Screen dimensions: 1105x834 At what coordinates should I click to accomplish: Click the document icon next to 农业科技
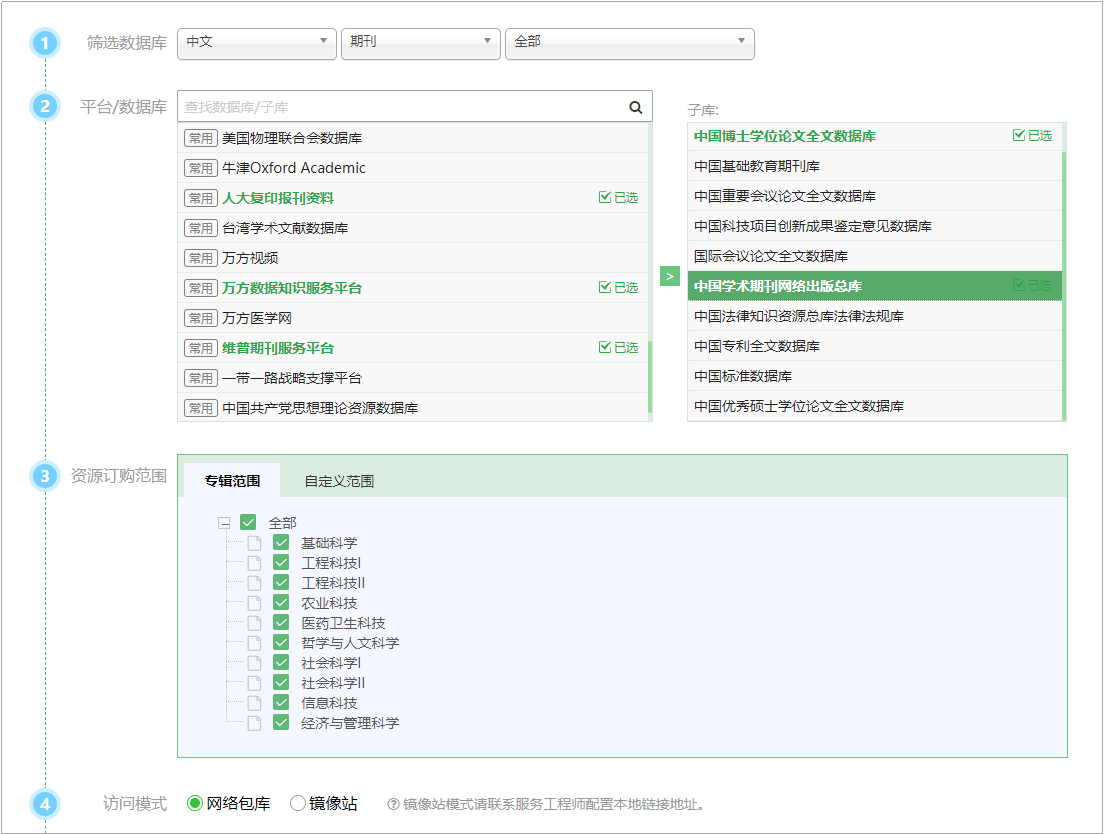(x=254, y=603)
